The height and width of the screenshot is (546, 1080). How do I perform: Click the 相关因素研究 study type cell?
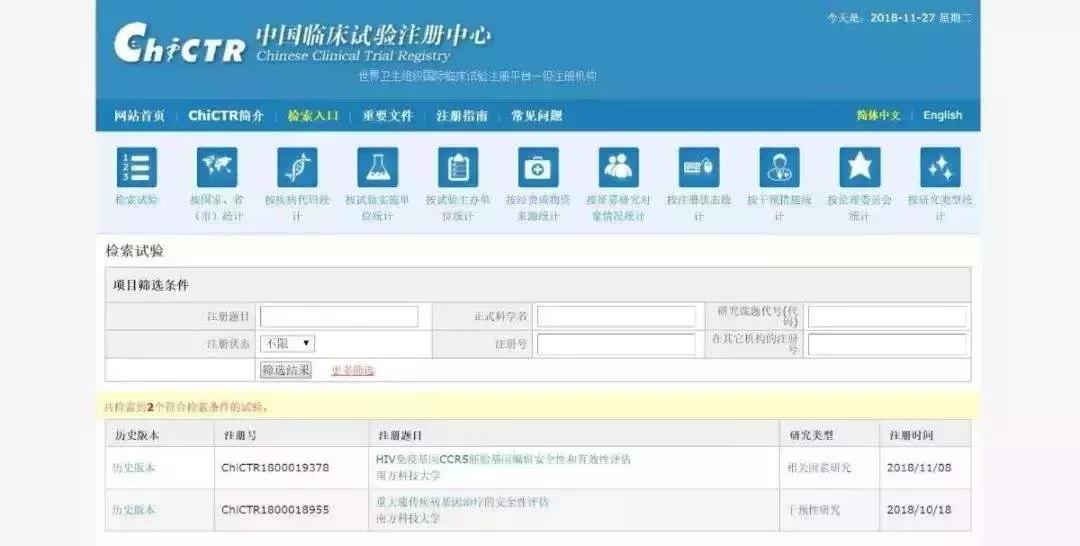coord(820,468)
